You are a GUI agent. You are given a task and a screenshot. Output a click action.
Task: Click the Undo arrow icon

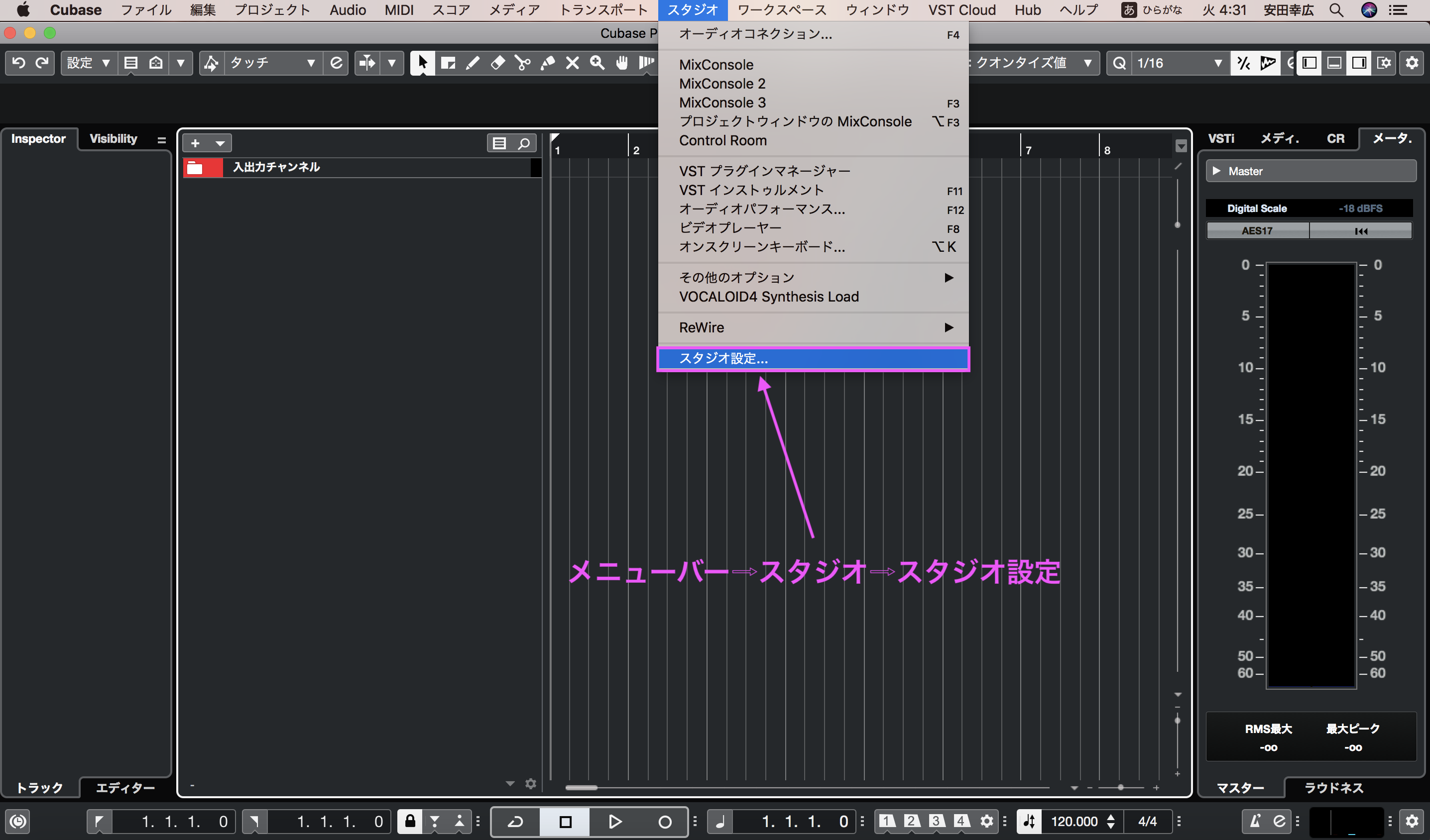(18, 63)
